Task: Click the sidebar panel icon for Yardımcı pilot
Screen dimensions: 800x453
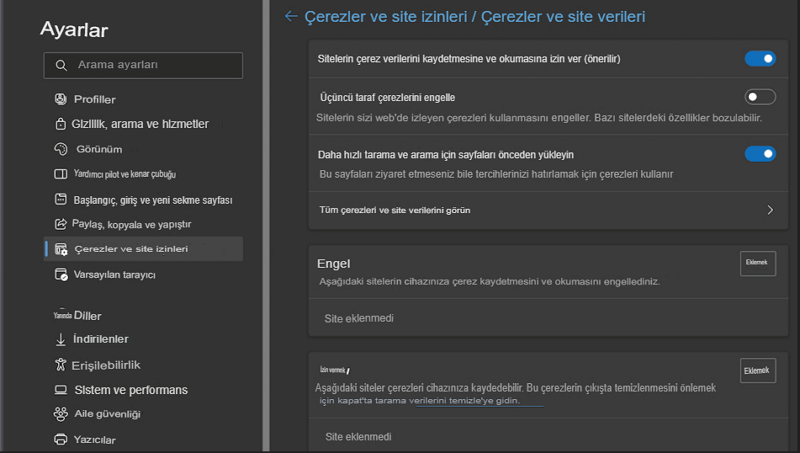Action: point(61,174)
